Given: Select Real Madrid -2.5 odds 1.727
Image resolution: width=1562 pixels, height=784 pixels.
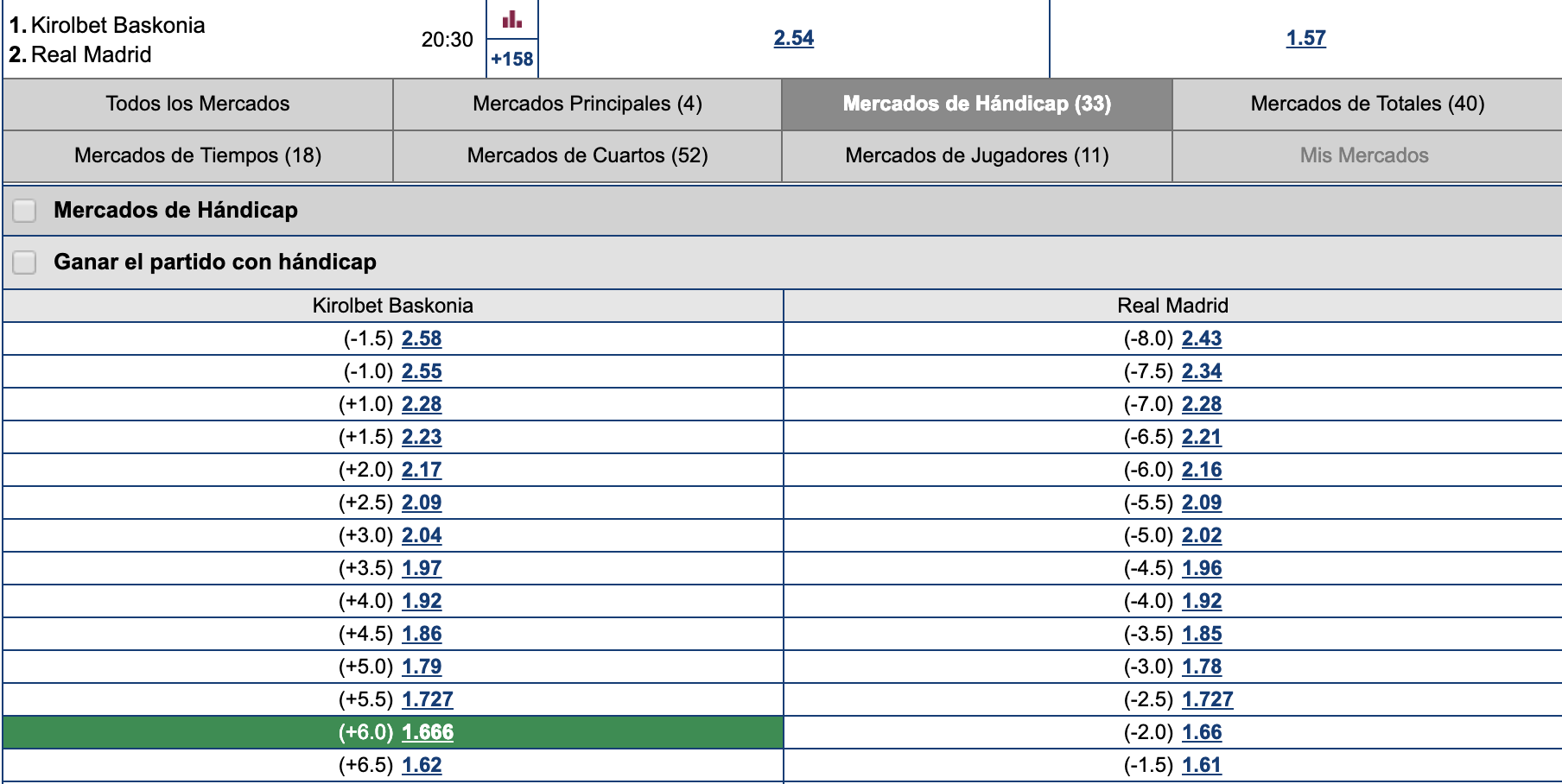Looking at the screenshot, I should [1208, 699].
